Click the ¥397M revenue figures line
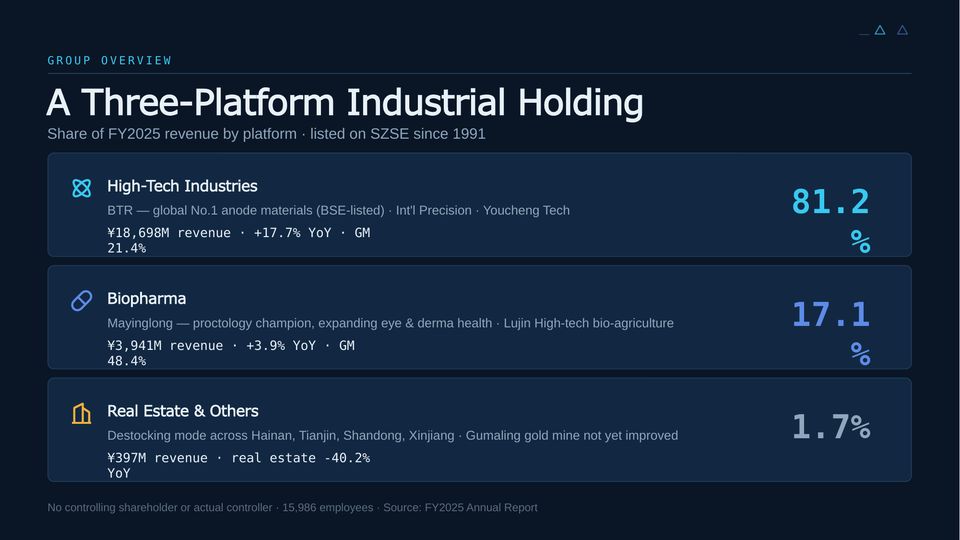 point(238,465)
